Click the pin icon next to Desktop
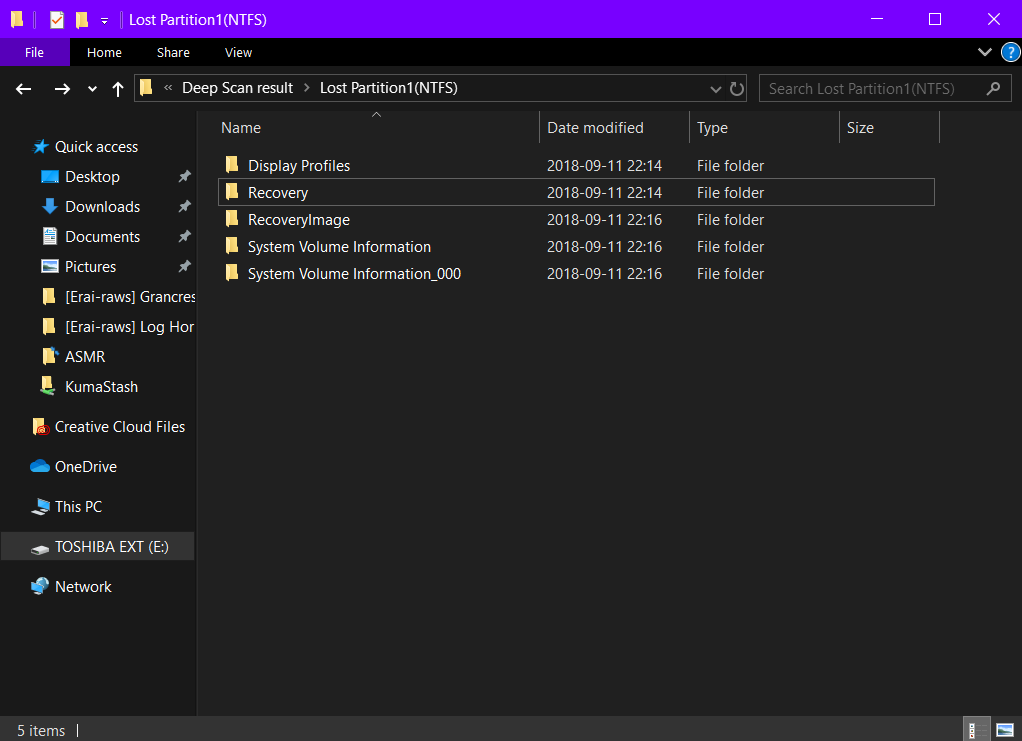 tap(184, 176)
